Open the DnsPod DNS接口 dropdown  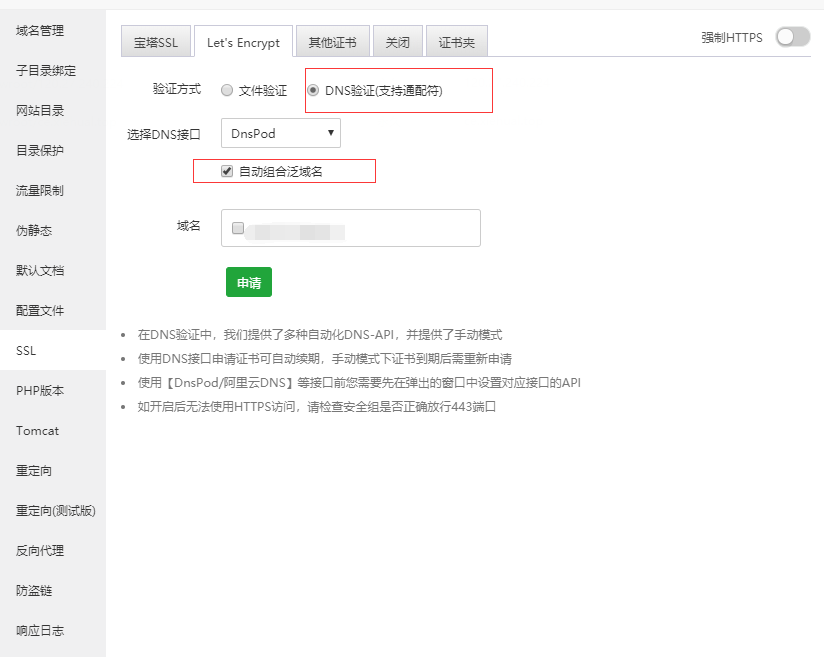[280, 133]
